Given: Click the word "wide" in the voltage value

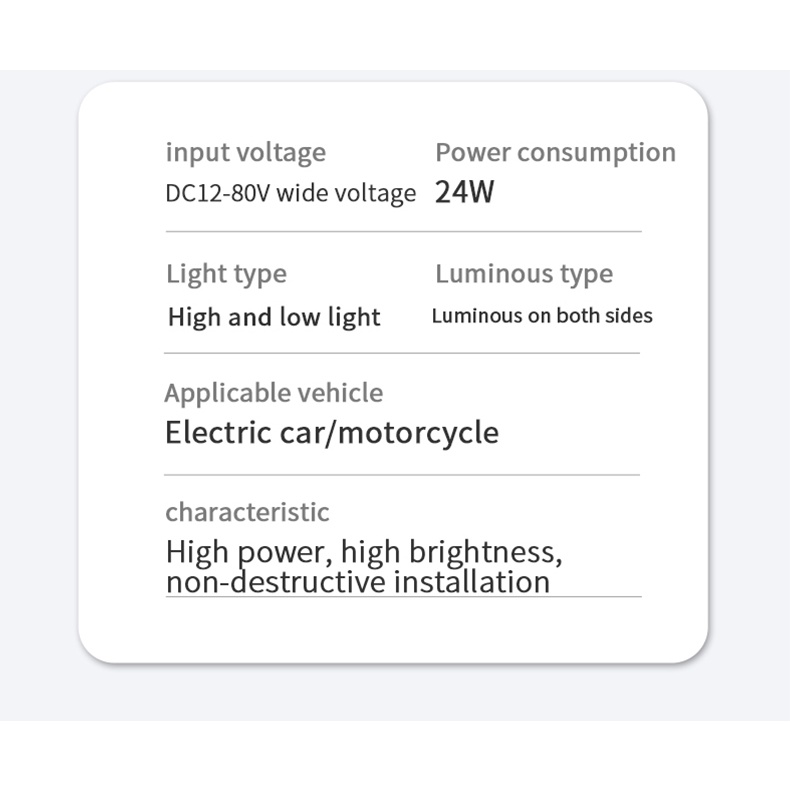Looking at the screenshot, I should coord(296,193).
